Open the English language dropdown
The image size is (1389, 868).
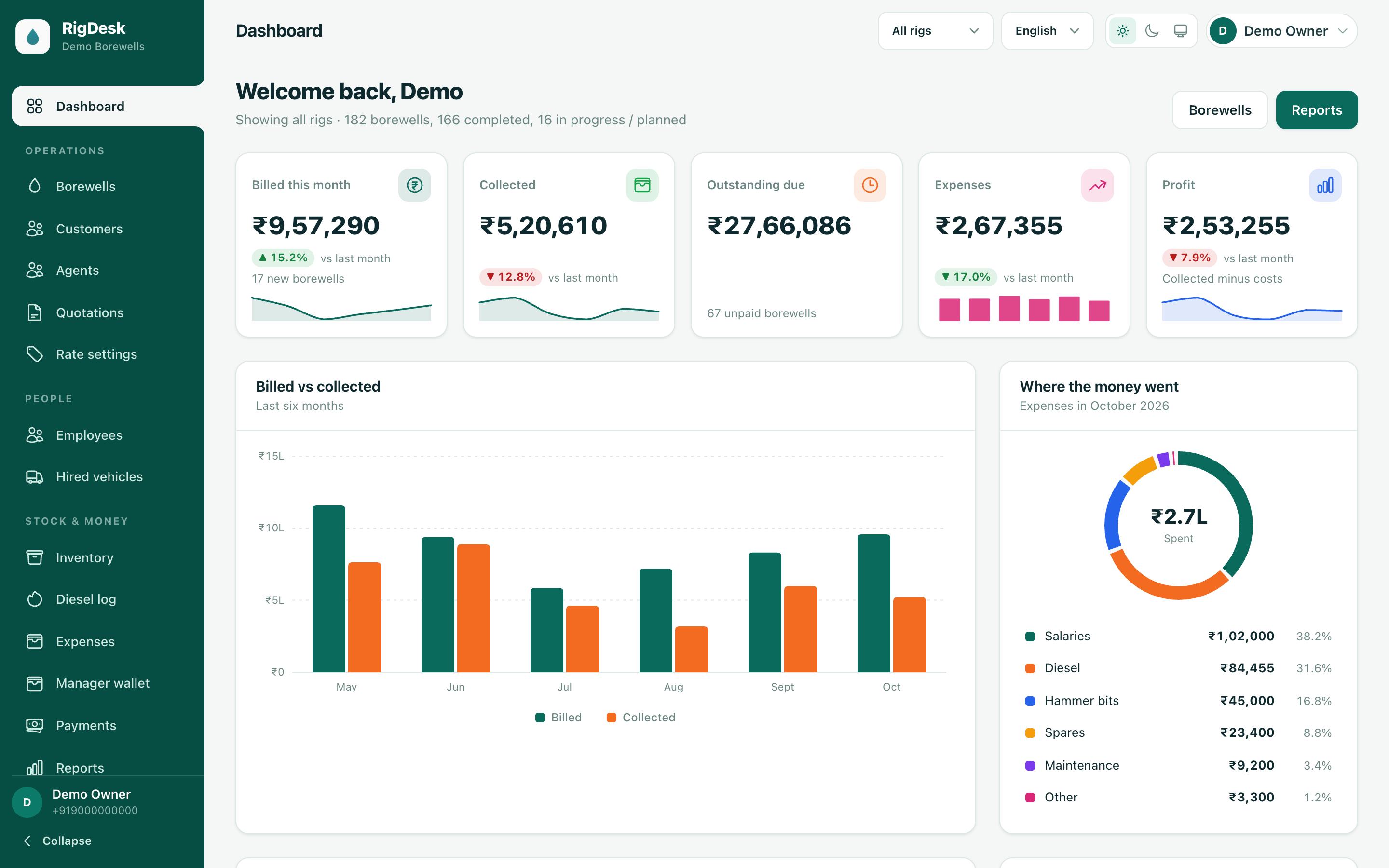1047,31
